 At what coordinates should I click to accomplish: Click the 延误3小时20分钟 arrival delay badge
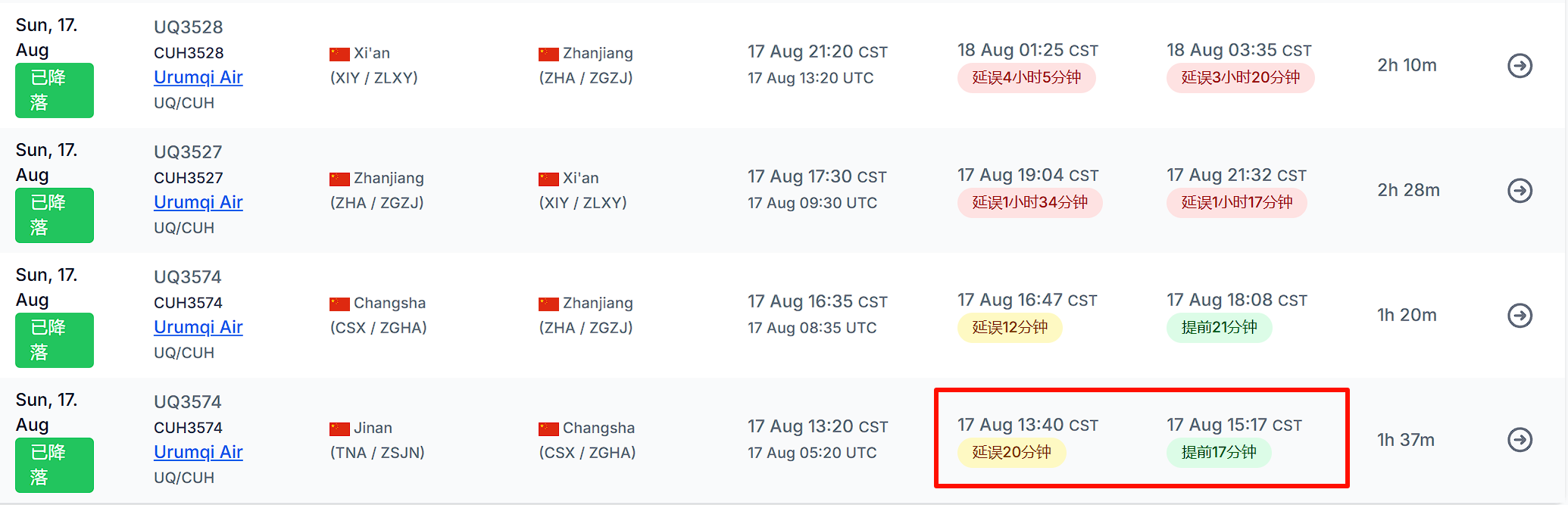tap(1240, 78)
